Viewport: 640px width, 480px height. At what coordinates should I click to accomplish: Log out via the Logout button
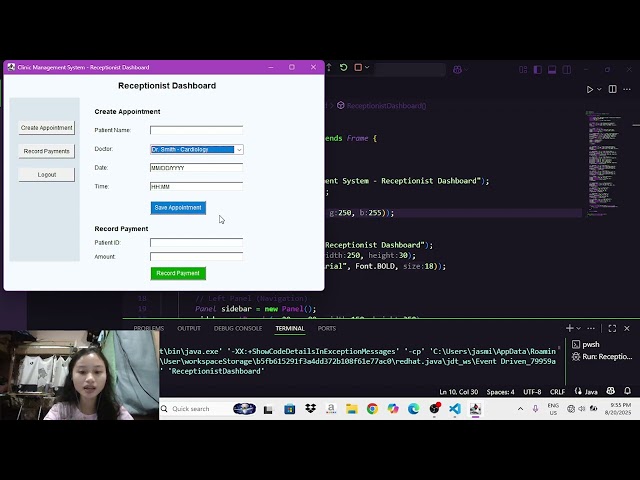[x=47, y=175]
